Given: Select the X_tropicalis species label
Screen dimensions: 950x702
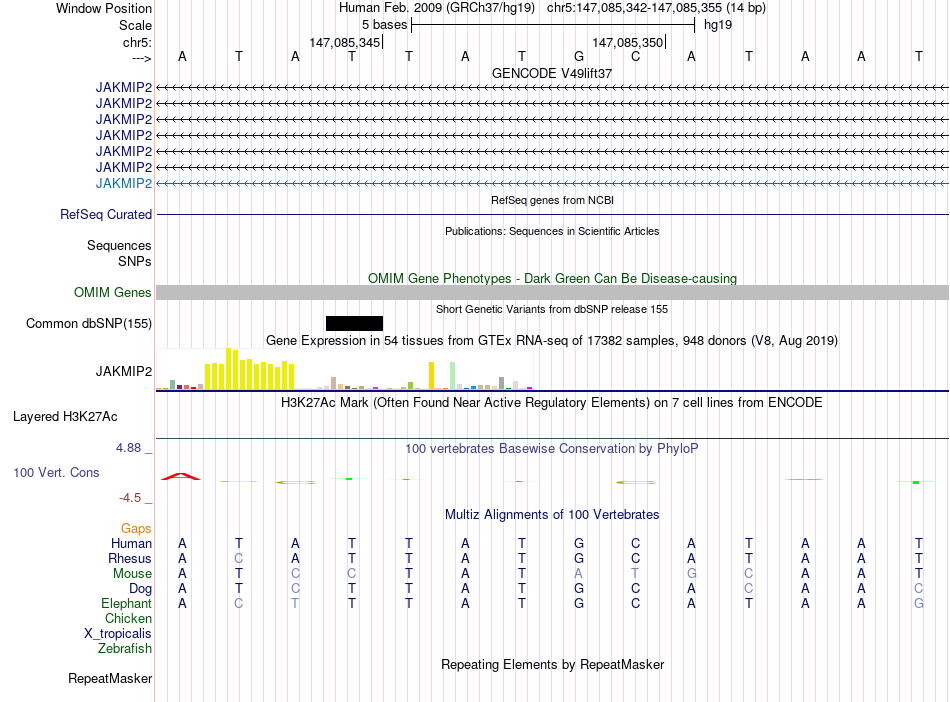Looking at the screenshot, I should (118, 634).
